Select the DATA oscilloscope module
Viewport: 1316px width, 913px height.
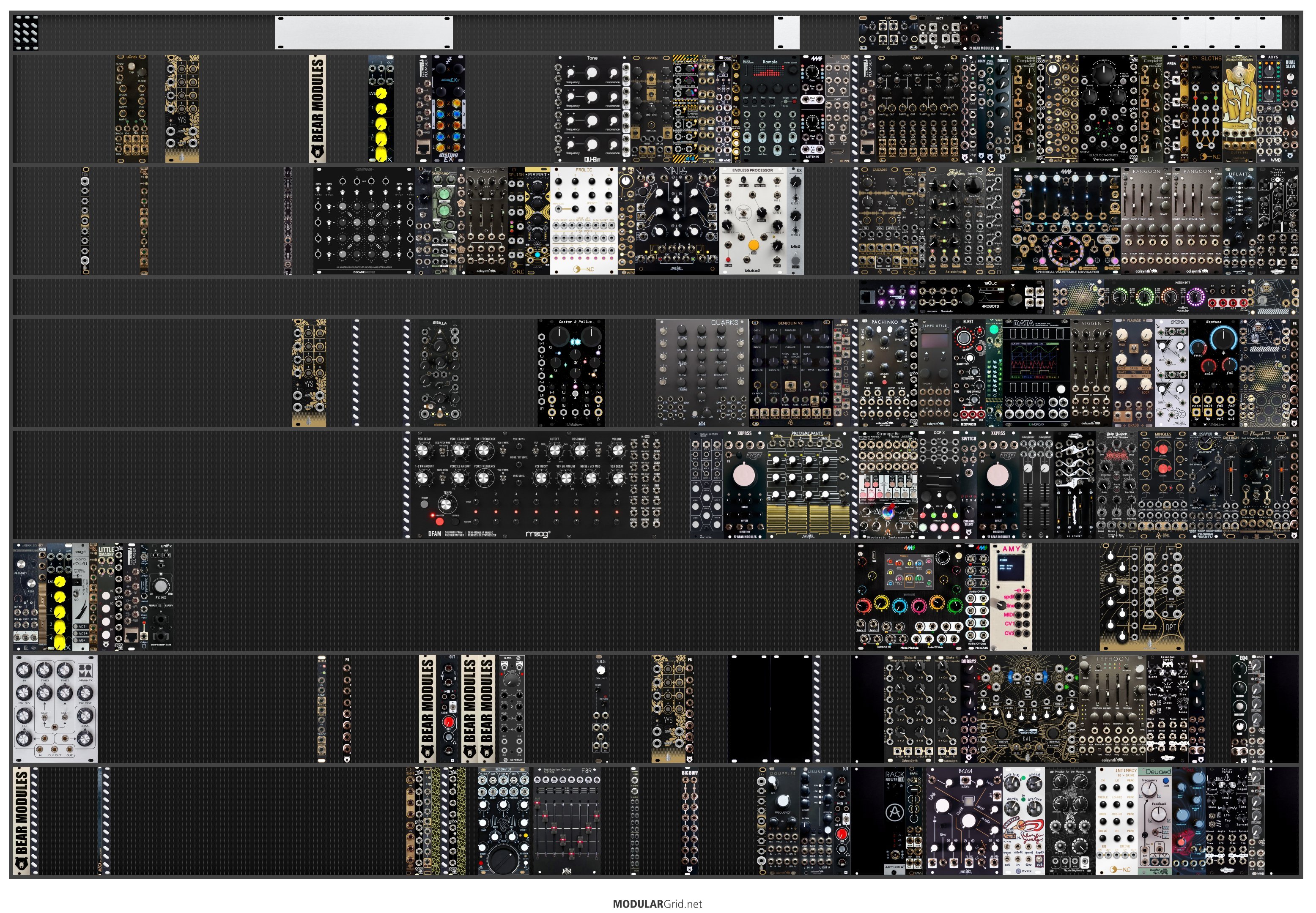1036,372
